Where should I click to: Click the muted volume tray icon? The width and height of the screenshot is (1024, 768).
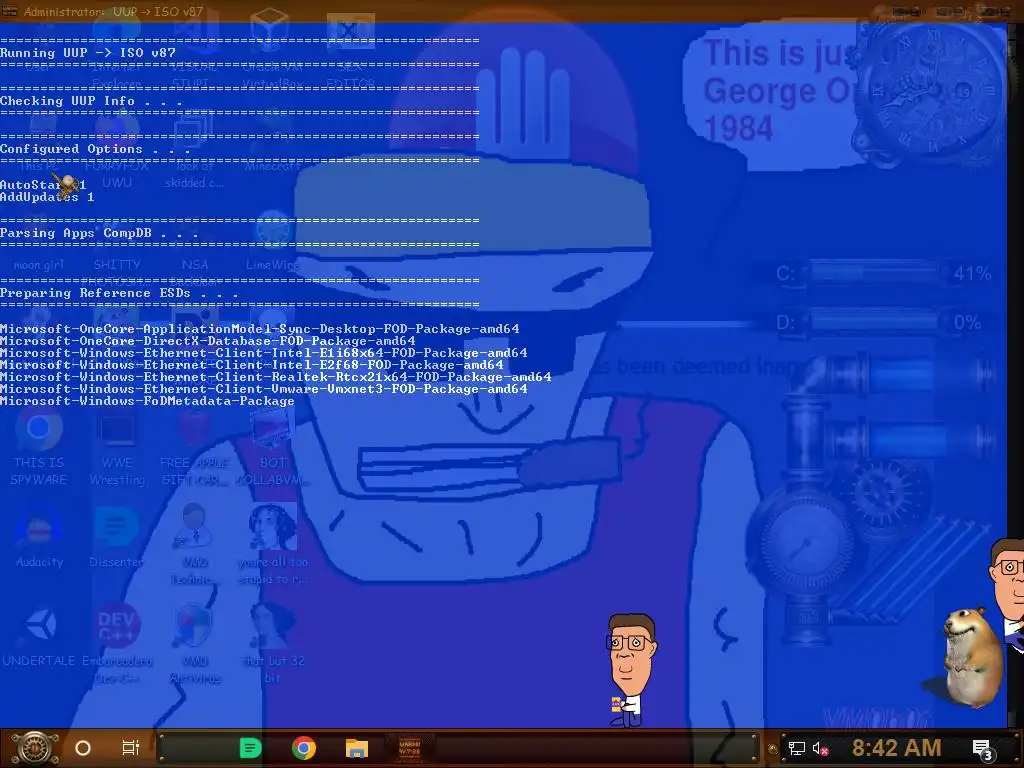pyautogui.click(x=820, y=748)
